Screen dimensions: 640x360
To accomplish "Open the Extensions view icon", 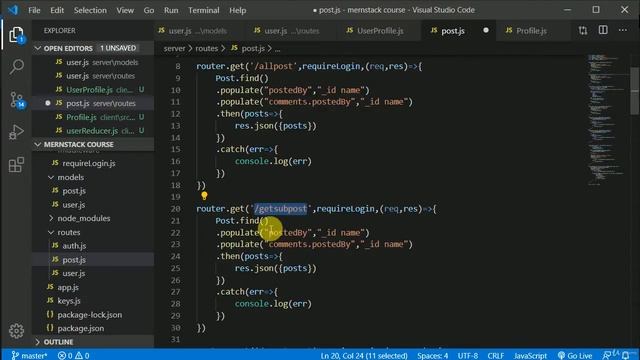I will [x=16, y=165].
